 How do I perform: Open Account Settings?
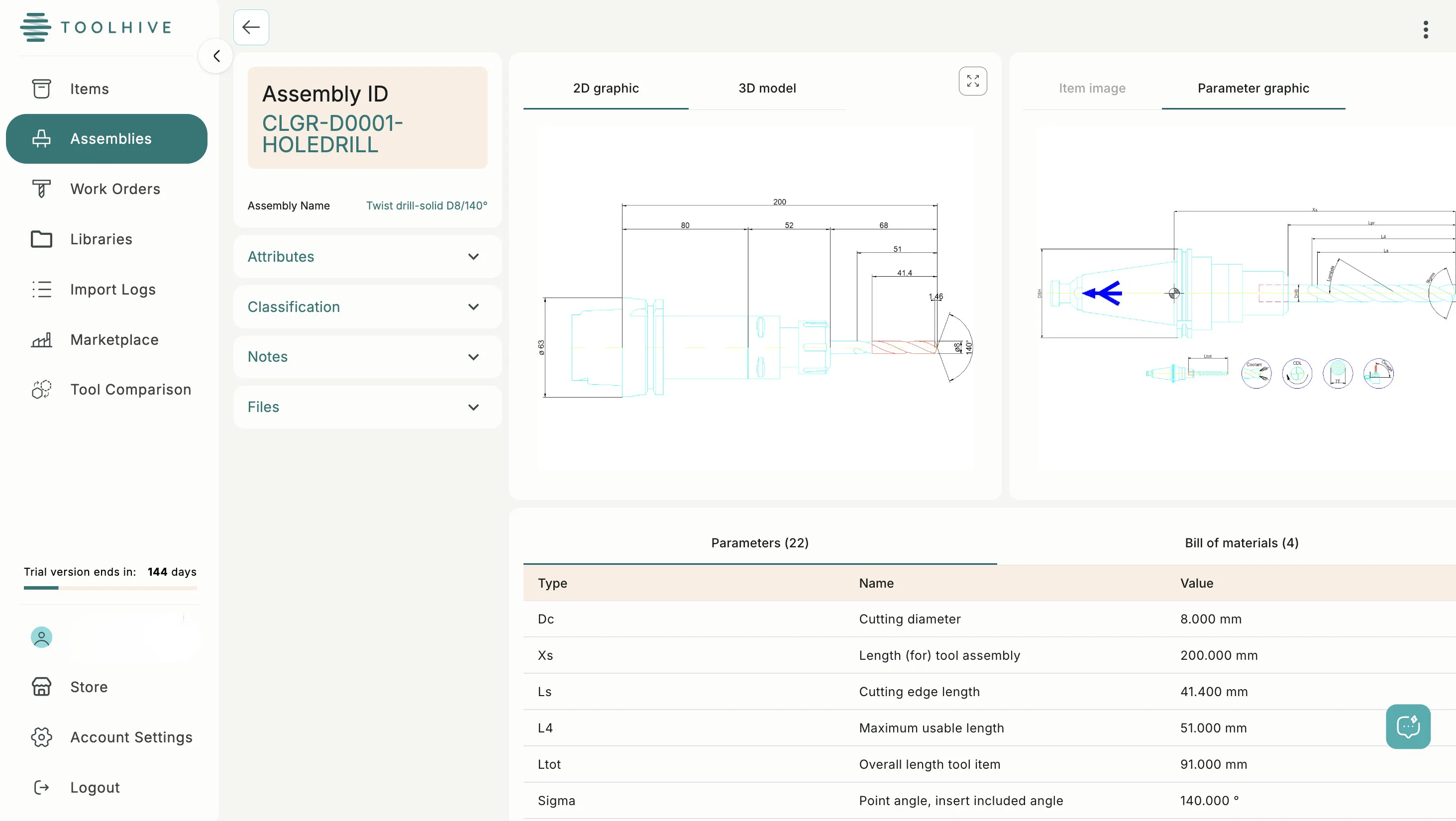coord(106,737)
